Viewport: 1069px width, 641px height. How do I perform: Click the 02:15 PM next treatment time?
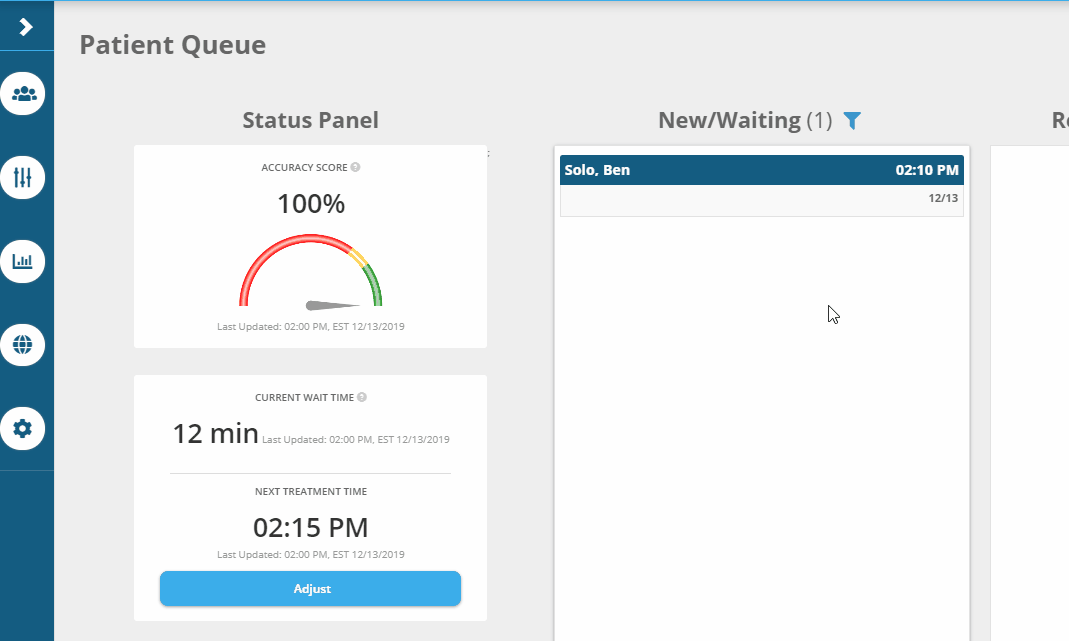point(310,527)
